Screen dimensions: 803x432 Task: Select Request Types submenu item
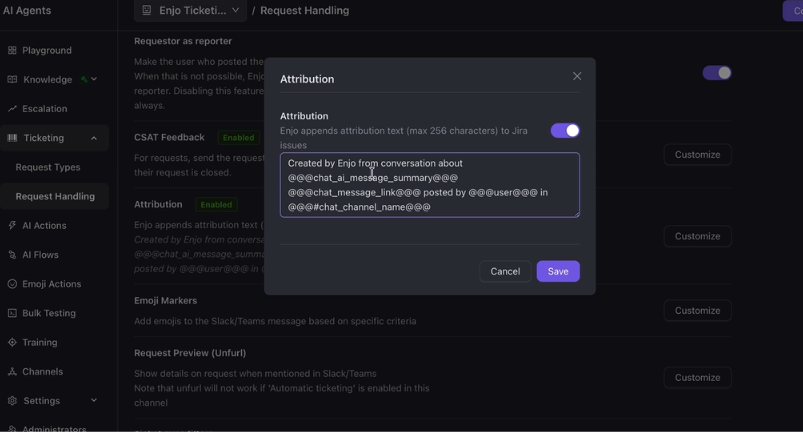[48, 167]
